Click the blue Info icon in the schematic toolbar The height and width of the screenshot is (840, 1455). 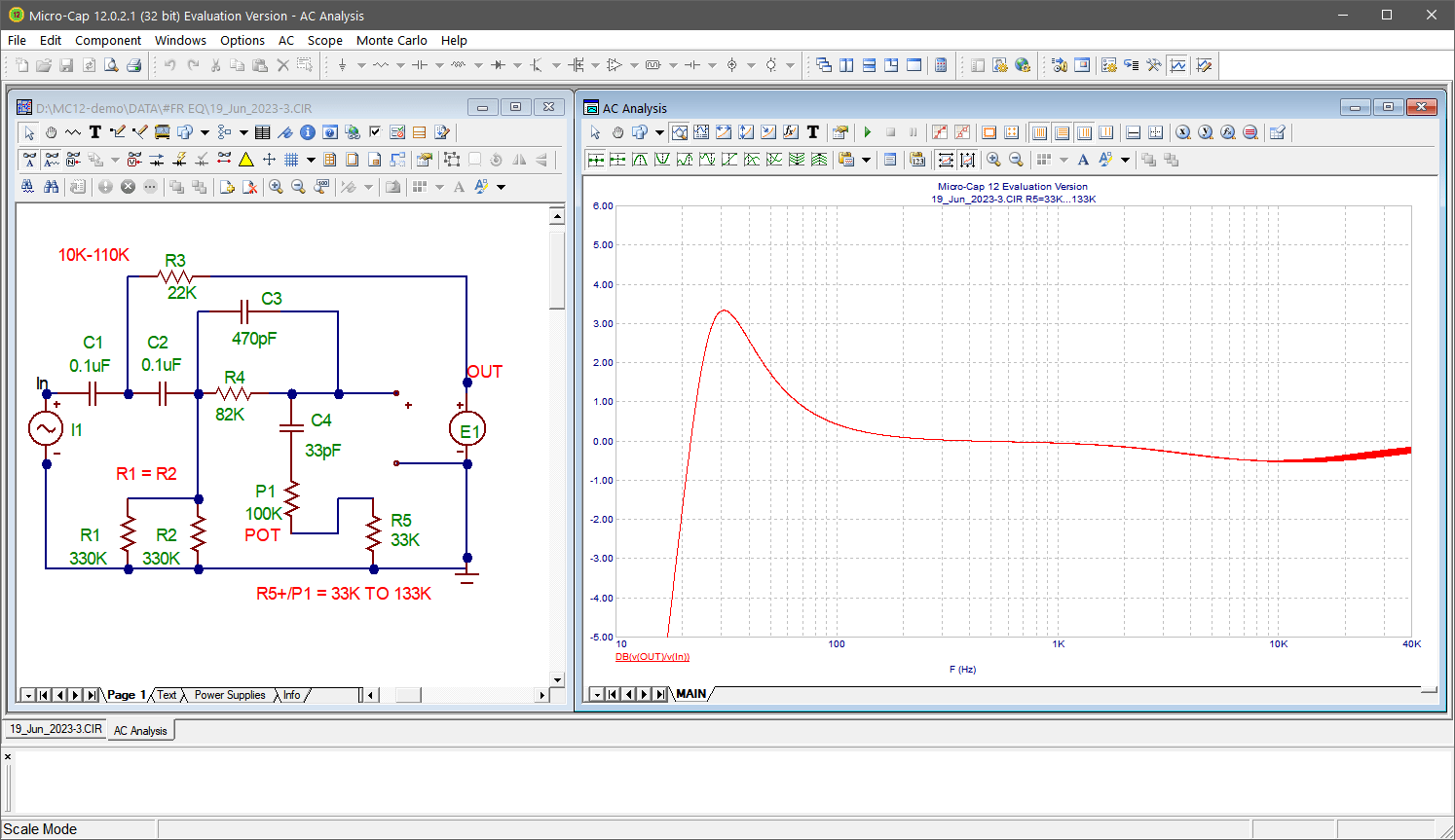(308, 132)
